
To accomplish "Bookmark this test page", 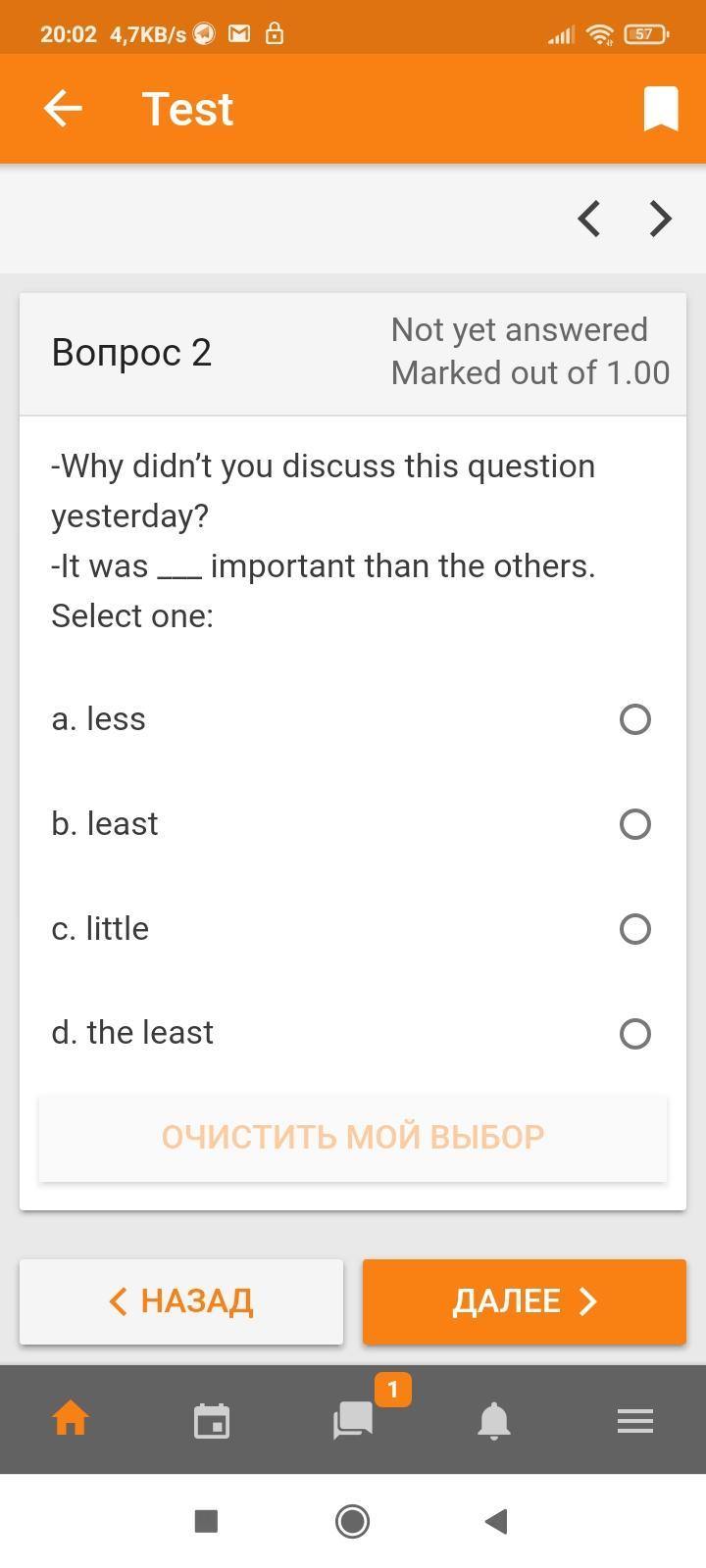I will 661,109.
